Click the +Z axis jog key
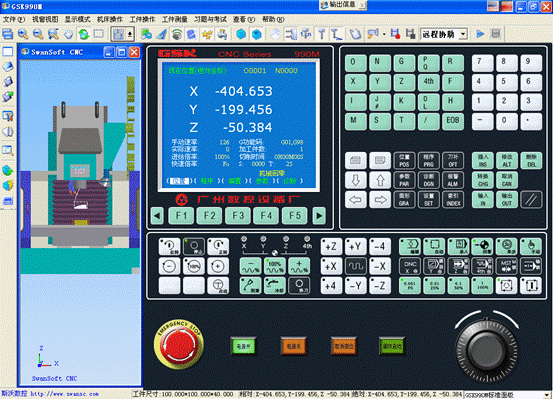 click(x=330, y=247)
